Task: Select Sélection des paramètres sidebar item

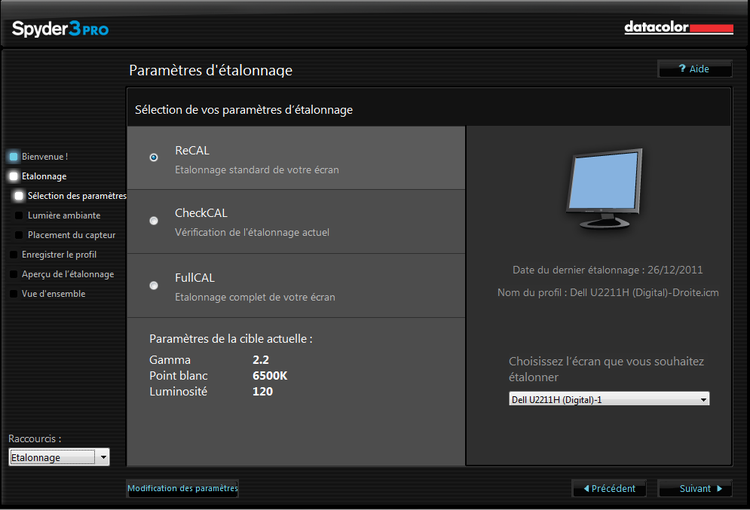Action: (x=77, y=196)
